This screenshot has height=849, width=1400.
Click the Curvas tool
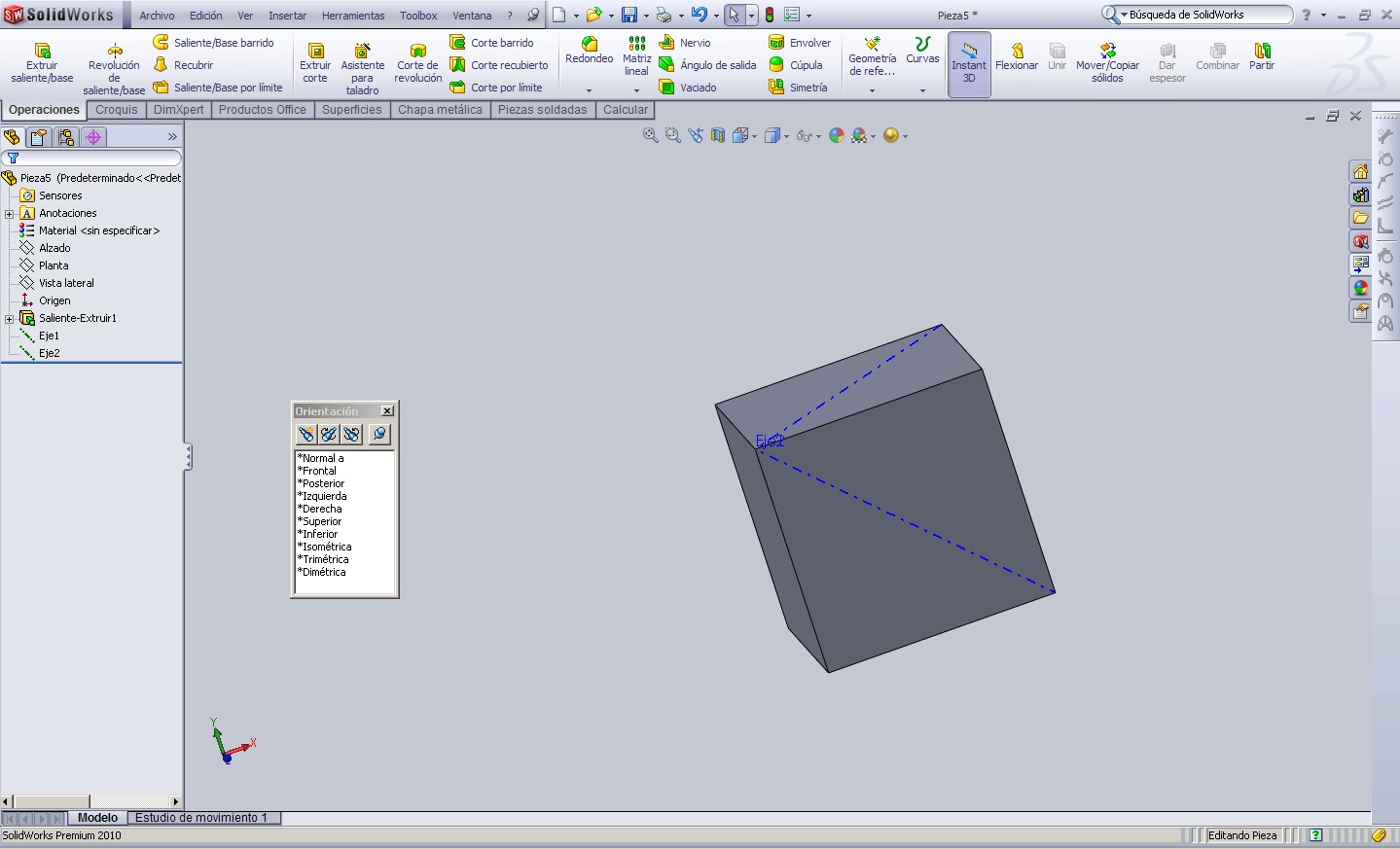(922, 51)
